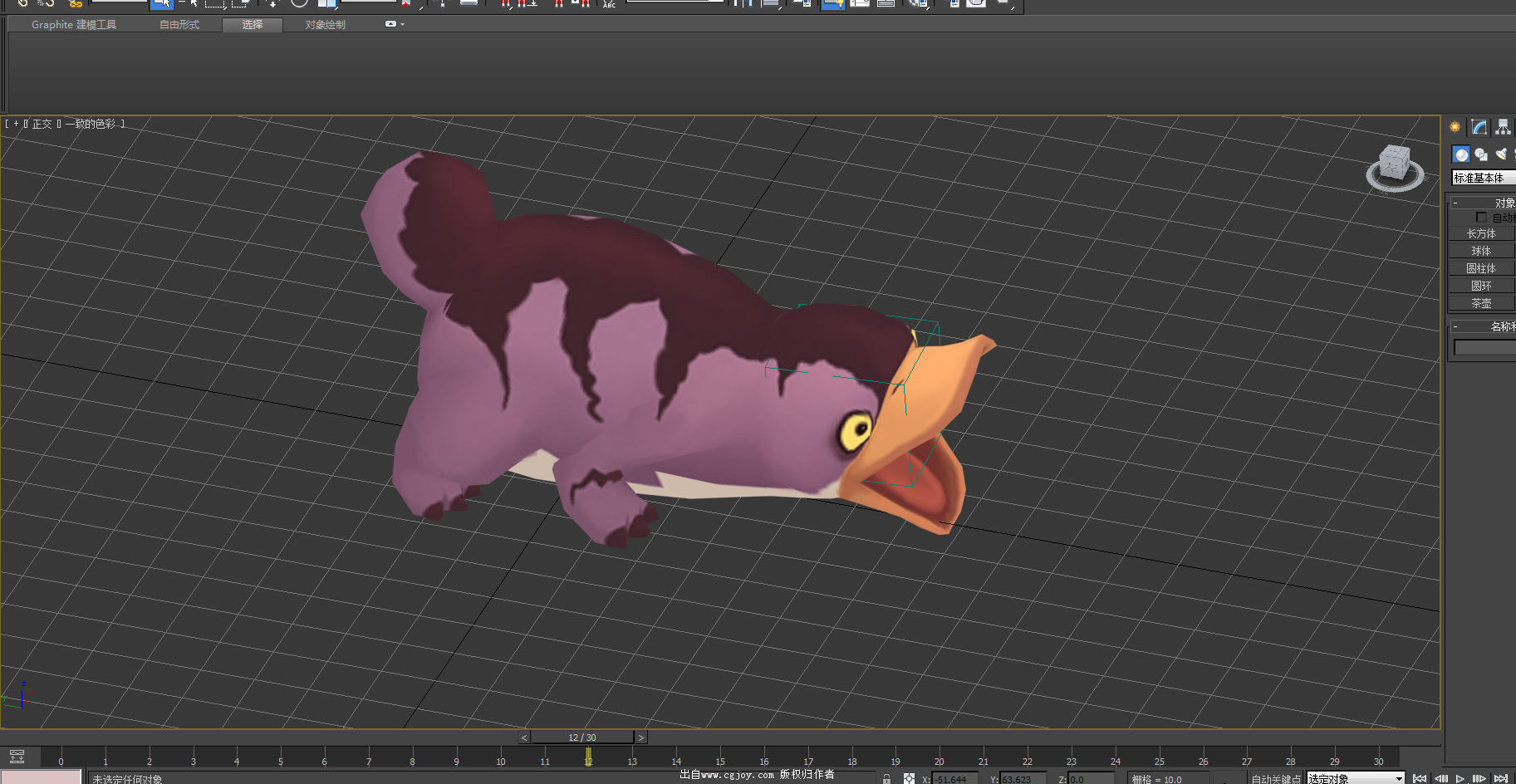
Task: Open the Hierarchy panel tab
Action: (1503, 127)
